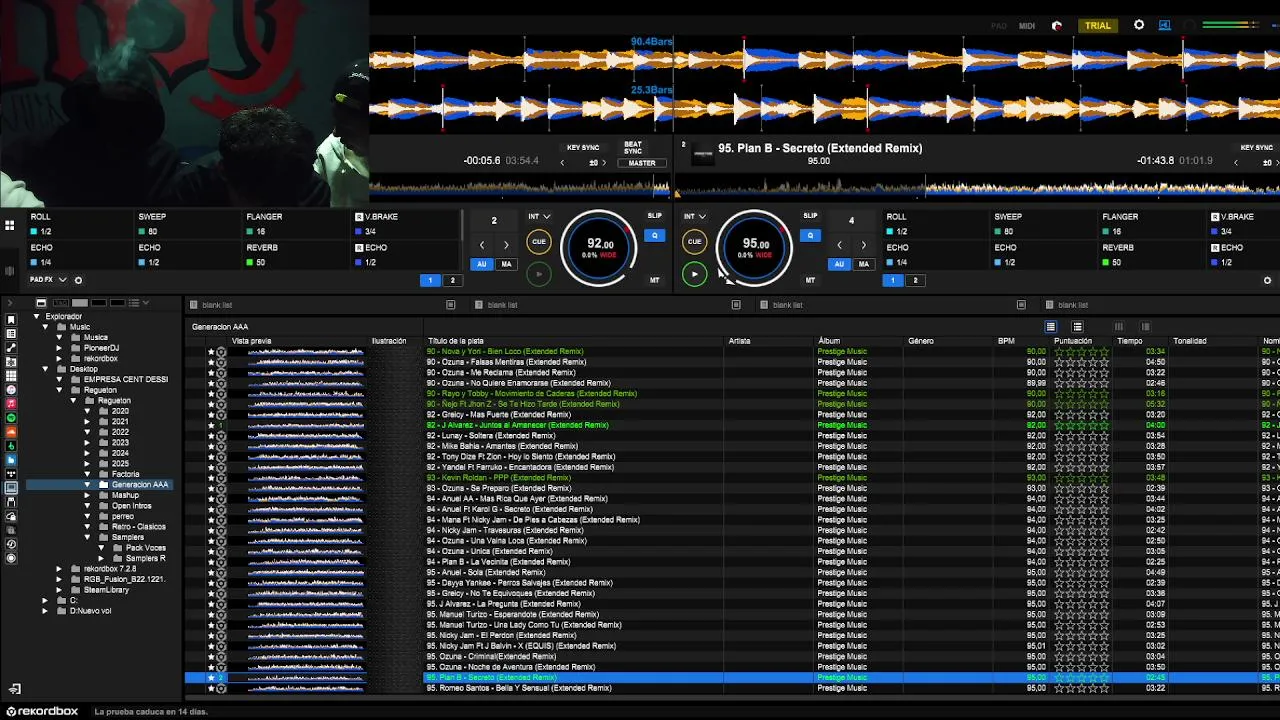Click the record icon next to TRIAL
Viewport: 1280px width, 720px height.
point(1057,26)
